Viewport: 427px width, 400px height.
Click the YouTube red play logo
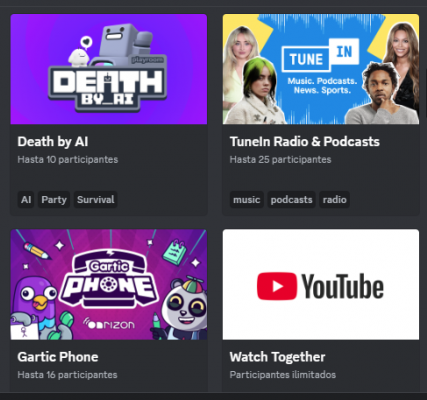click(277, 286)
